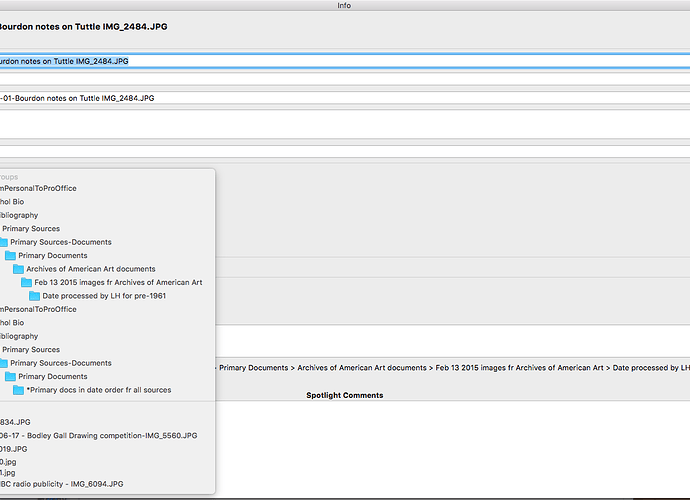Click the folder icon of *Primary docs in date order
This screenshot has width=690, height=500.
18,390
